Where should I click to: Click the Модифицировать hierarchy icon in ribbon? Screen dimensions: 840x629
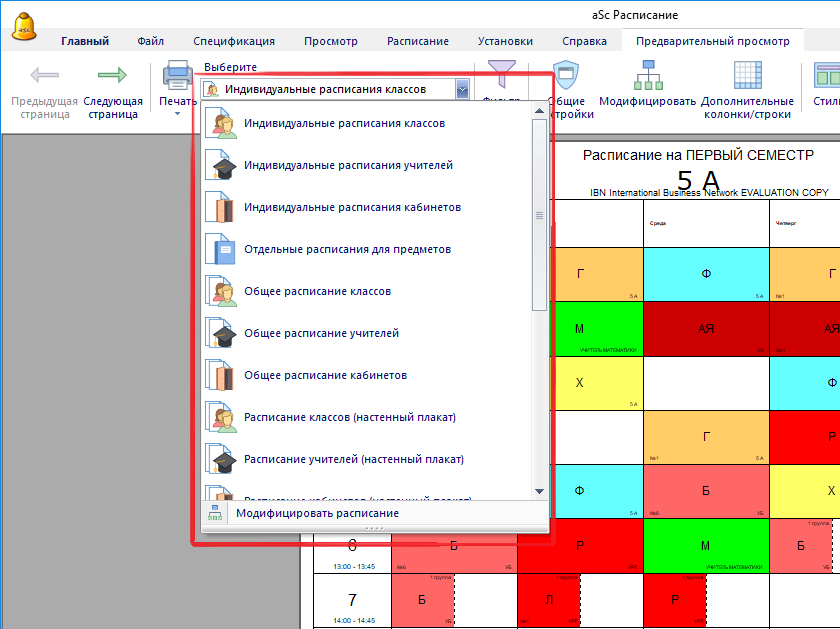(x=647, y=77)
